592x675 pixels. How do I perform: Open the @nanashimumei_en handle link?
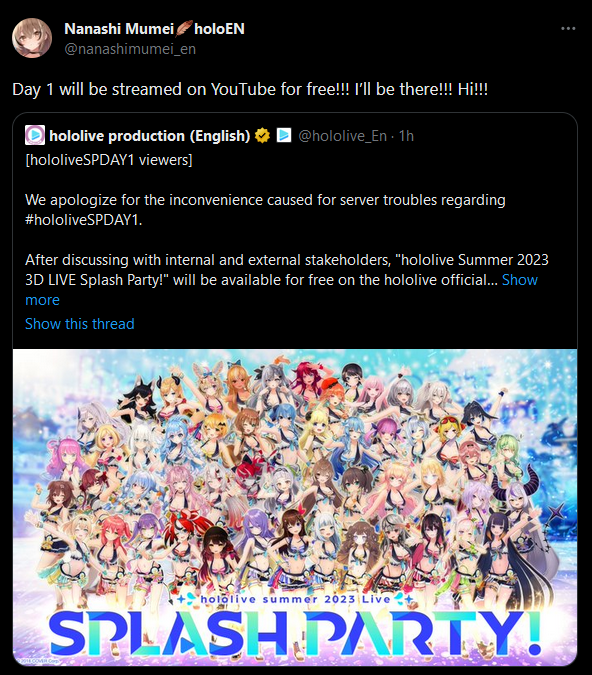coord(130,49)
